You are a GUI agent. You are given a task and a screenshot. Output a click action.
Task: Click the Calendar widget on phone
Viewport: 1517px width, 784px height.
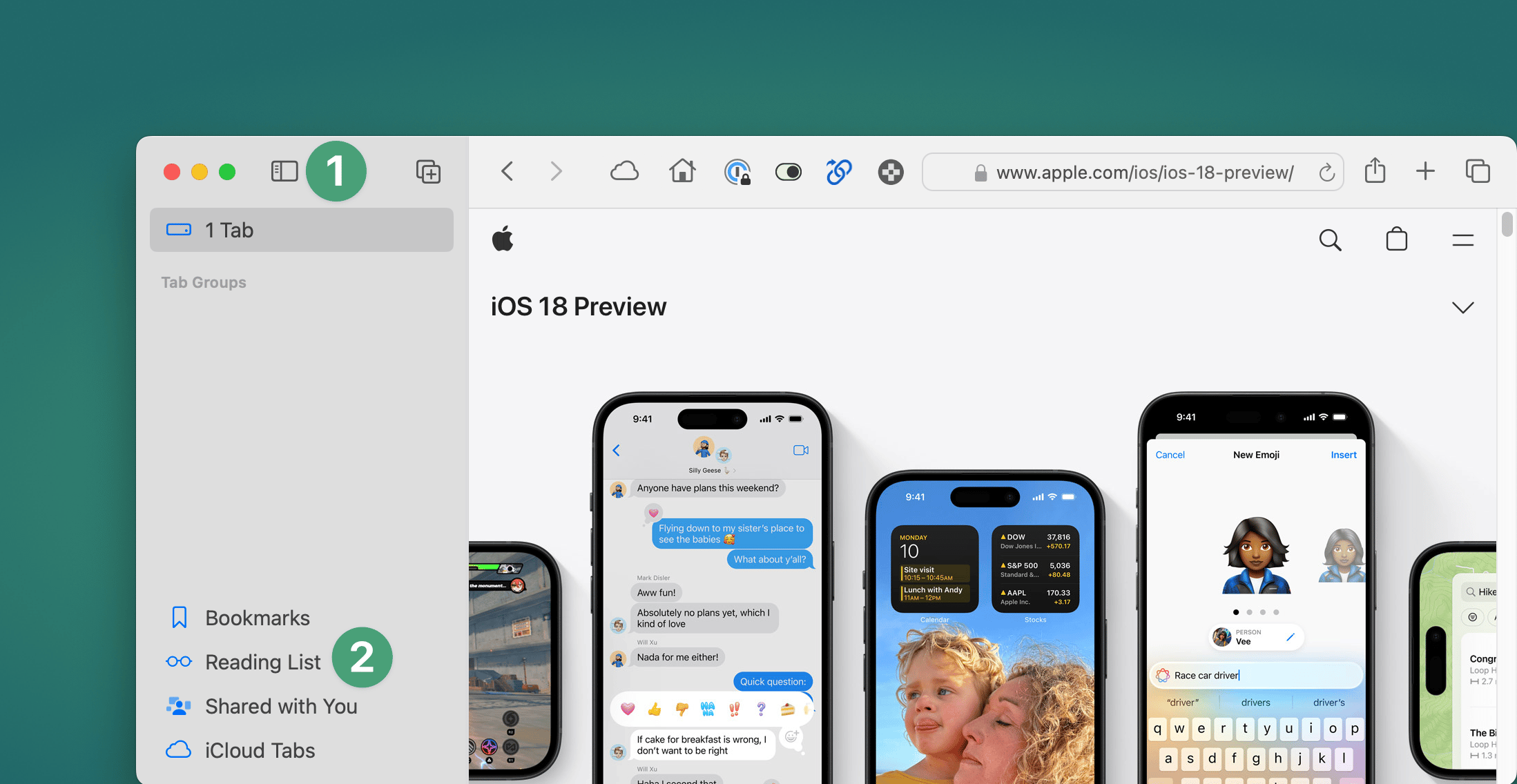pyautogui.click(x=935, y=569)
